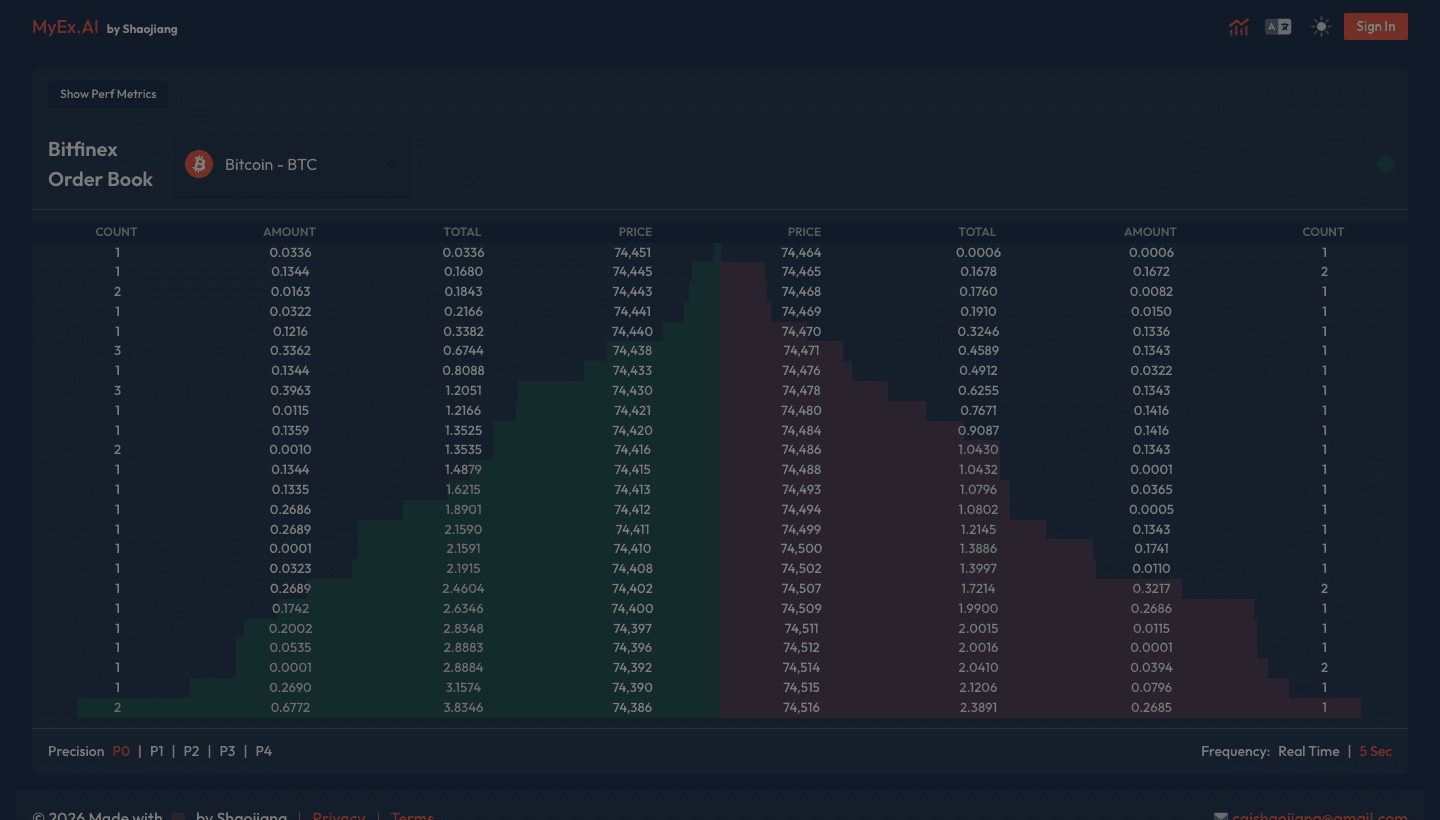Viewport: 1440px width, 820px height.
Task: Set frequency to Real Time
Action: point(1308,751)
